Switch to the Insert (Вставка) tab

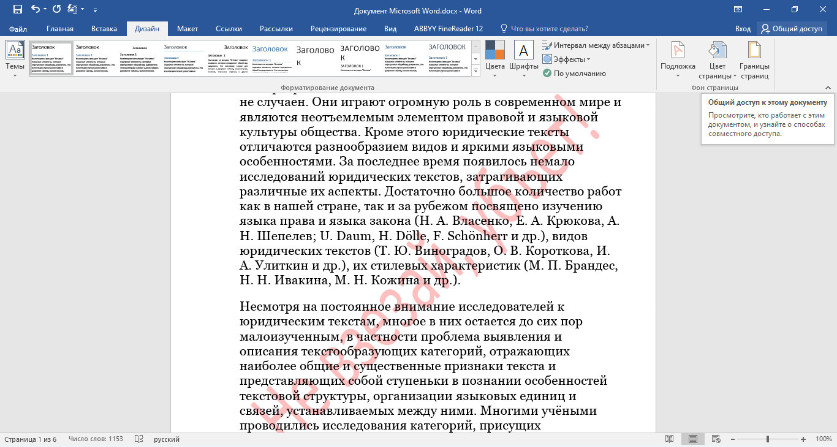pyautogui.click(x=104, y=29)
